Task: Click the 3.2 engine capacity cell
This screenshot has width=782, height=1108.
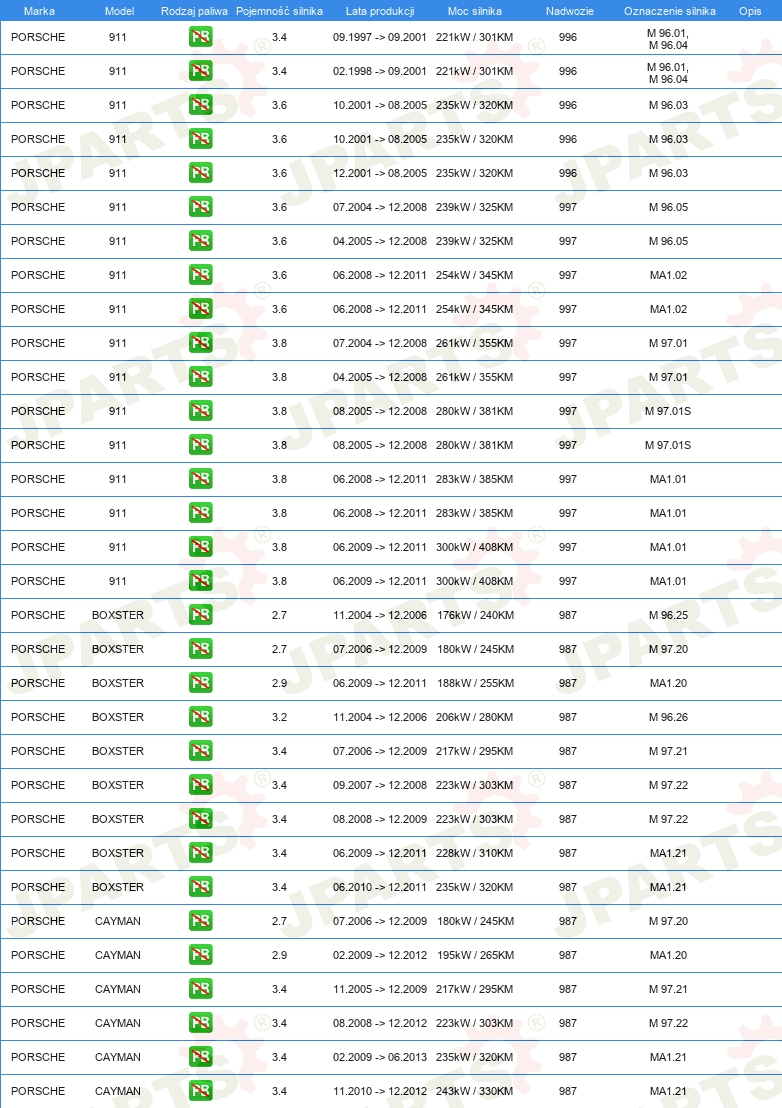Action: pyautogui.click(x=280, y=717)
